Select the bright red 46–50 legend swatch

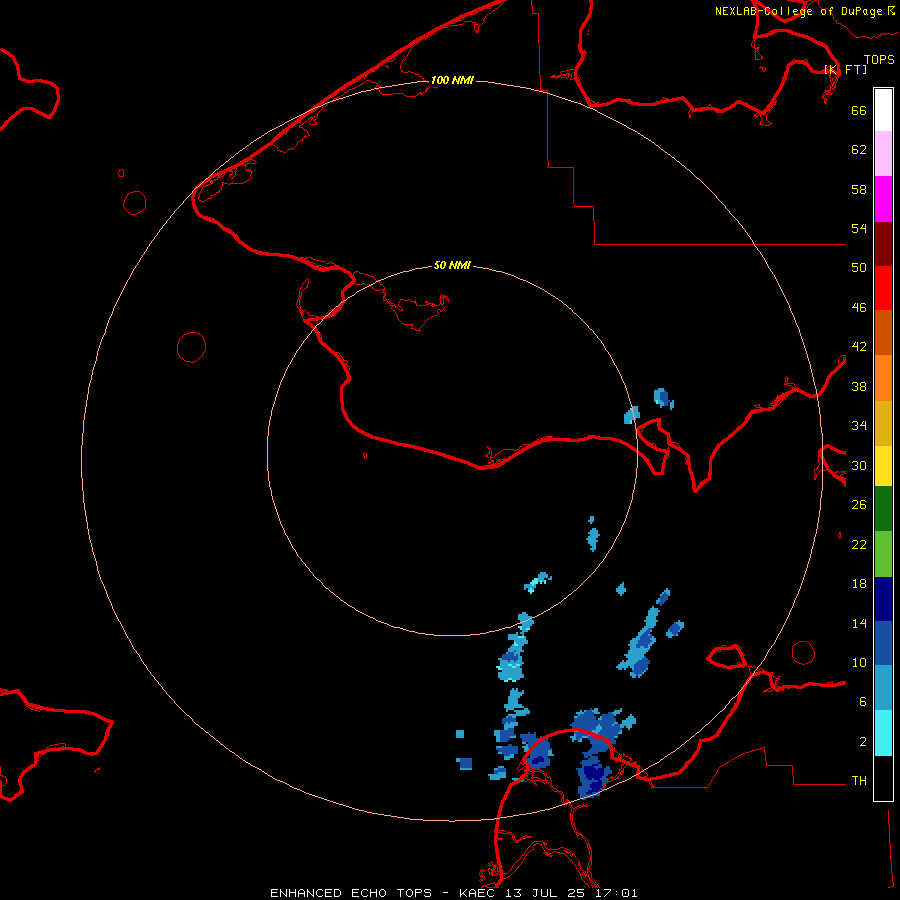pyautogui.click(x=883, y=288)
